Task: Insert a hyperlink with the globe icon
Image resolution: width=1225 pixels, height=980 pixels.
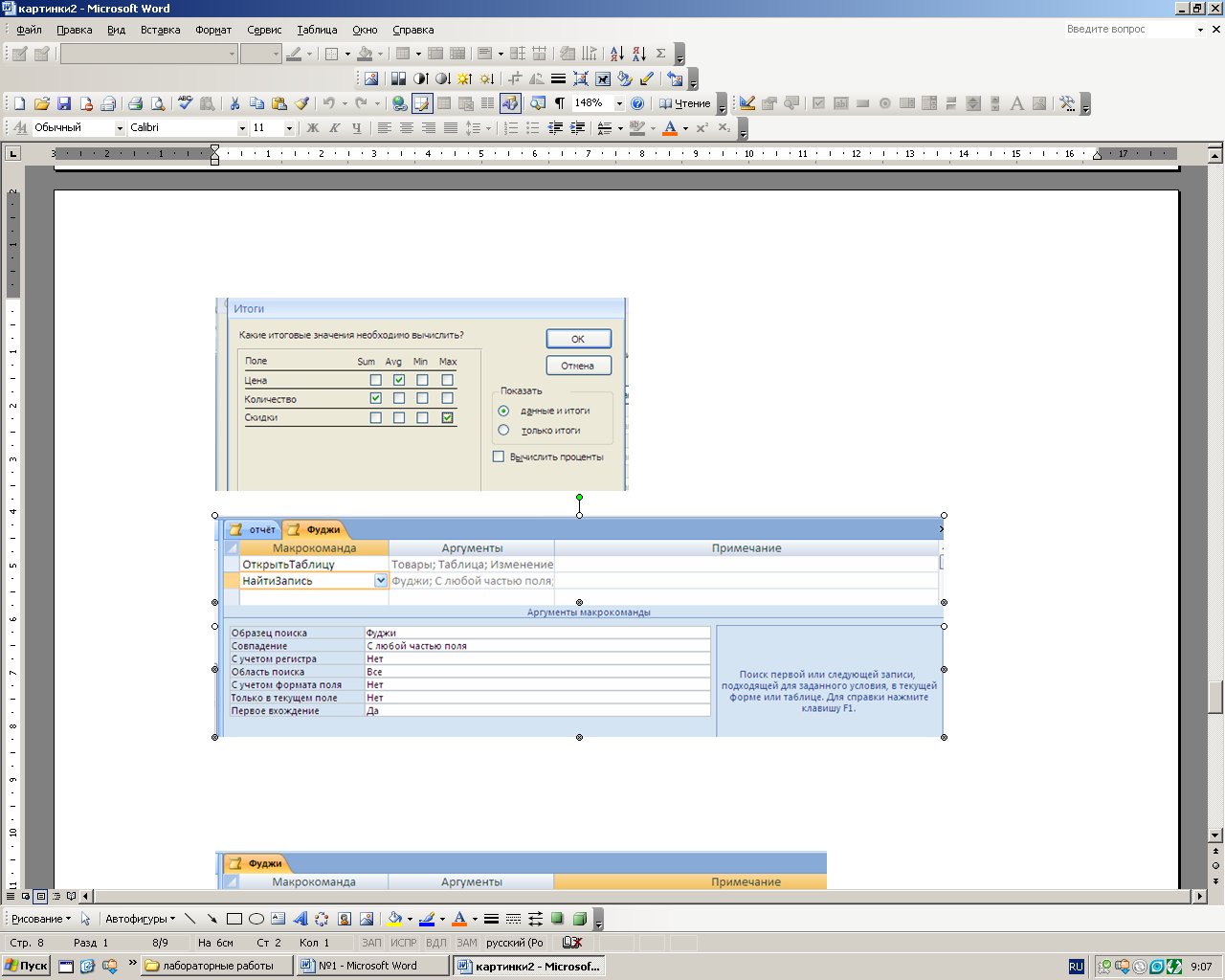Action: pyautogui.click(x=399, y=103)
